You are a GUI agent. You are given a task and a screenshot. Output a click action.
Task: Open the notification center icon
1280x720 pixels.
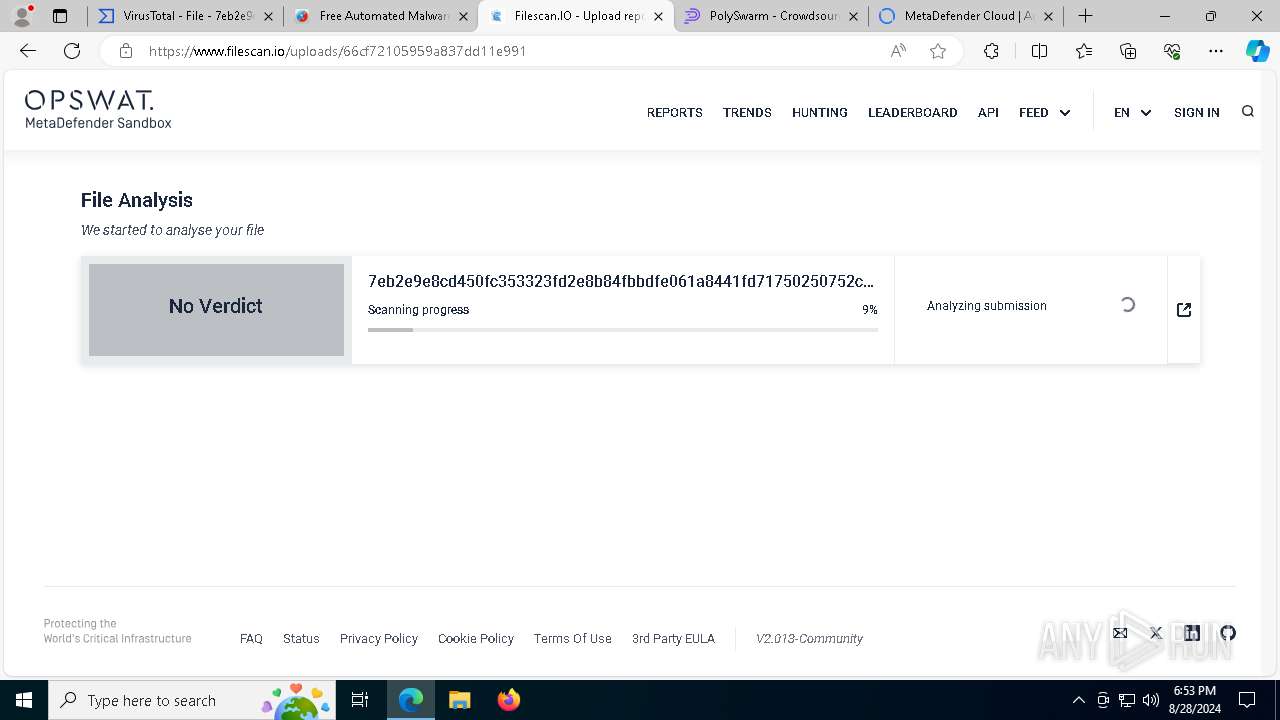[x=1247, y=700]
